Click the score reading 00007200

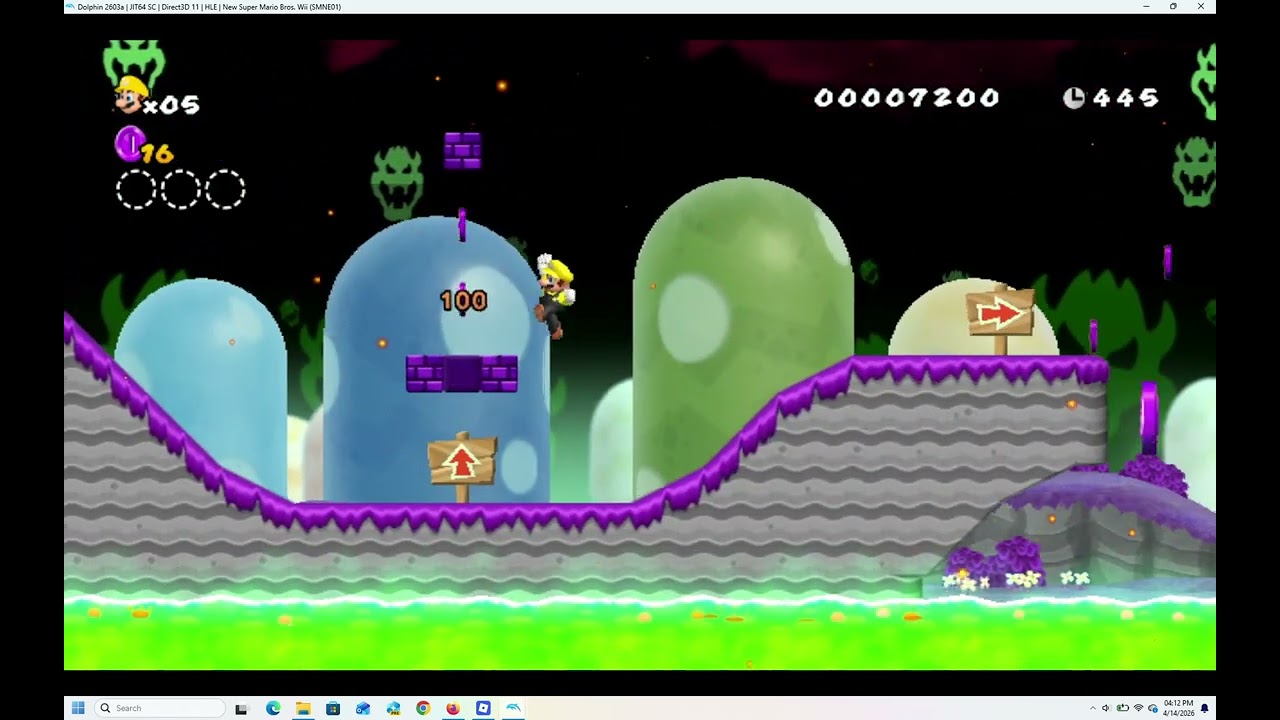(x=907, y=97)
